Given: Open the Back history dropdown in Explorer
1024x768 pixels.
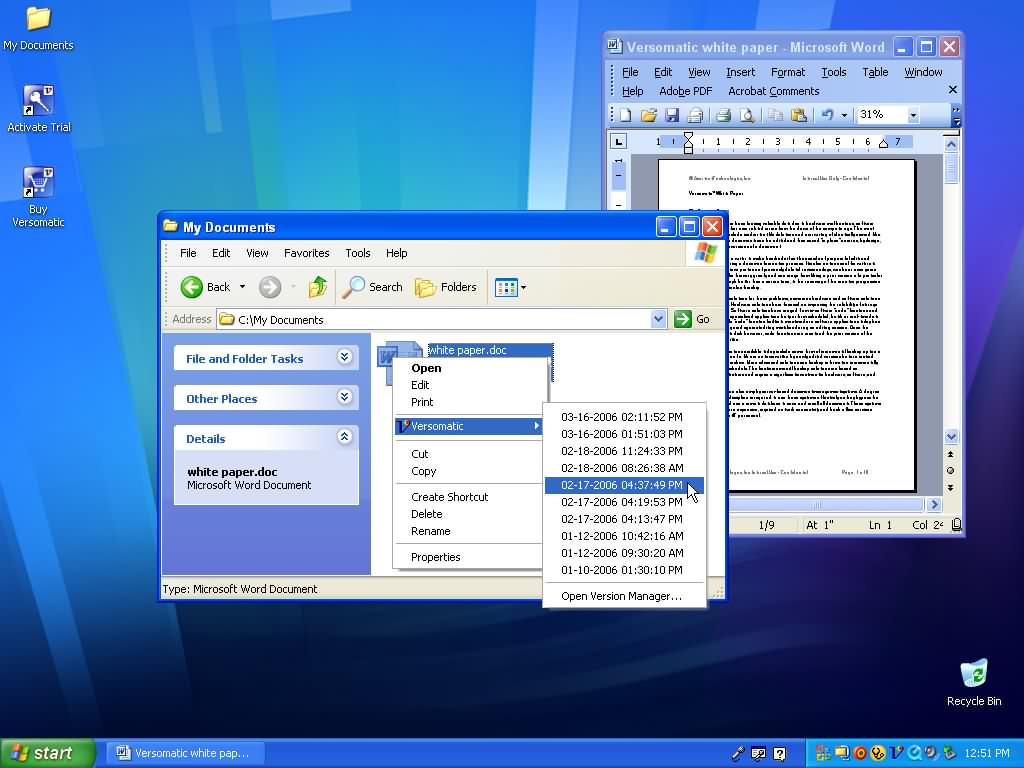Looking at the screenshot, I should 242,287.
